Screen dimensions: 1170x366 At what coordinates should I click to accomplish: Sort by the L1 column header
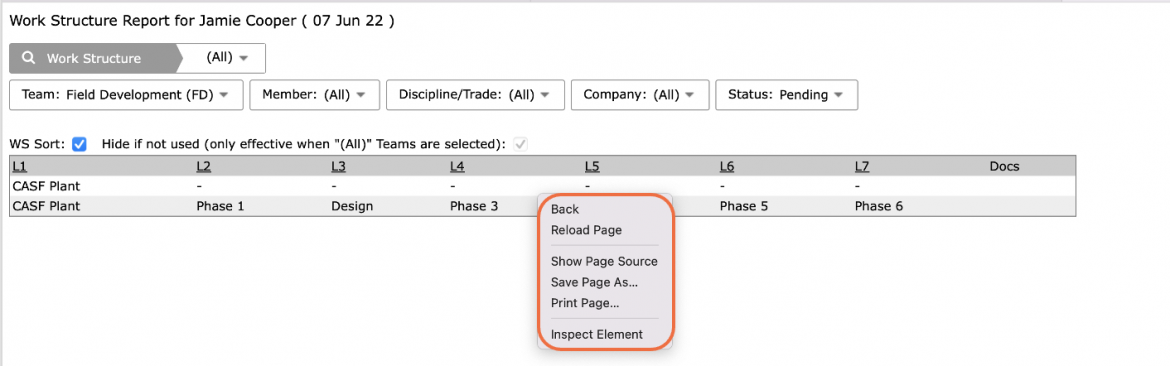point(19,166)
